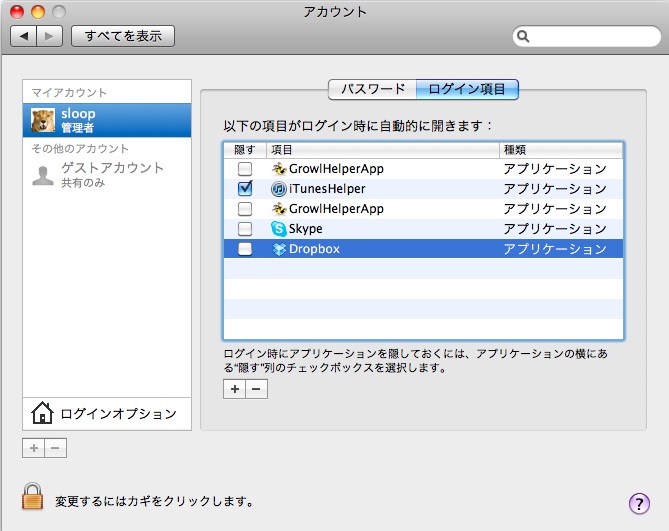
Task: Close the アカウント window with red button
Action: [17, 12]
